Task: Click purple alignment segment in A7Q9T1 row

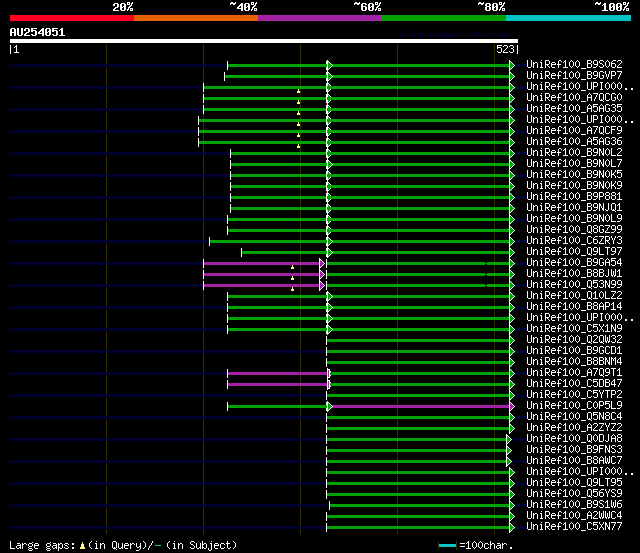Action: (278, 373)
